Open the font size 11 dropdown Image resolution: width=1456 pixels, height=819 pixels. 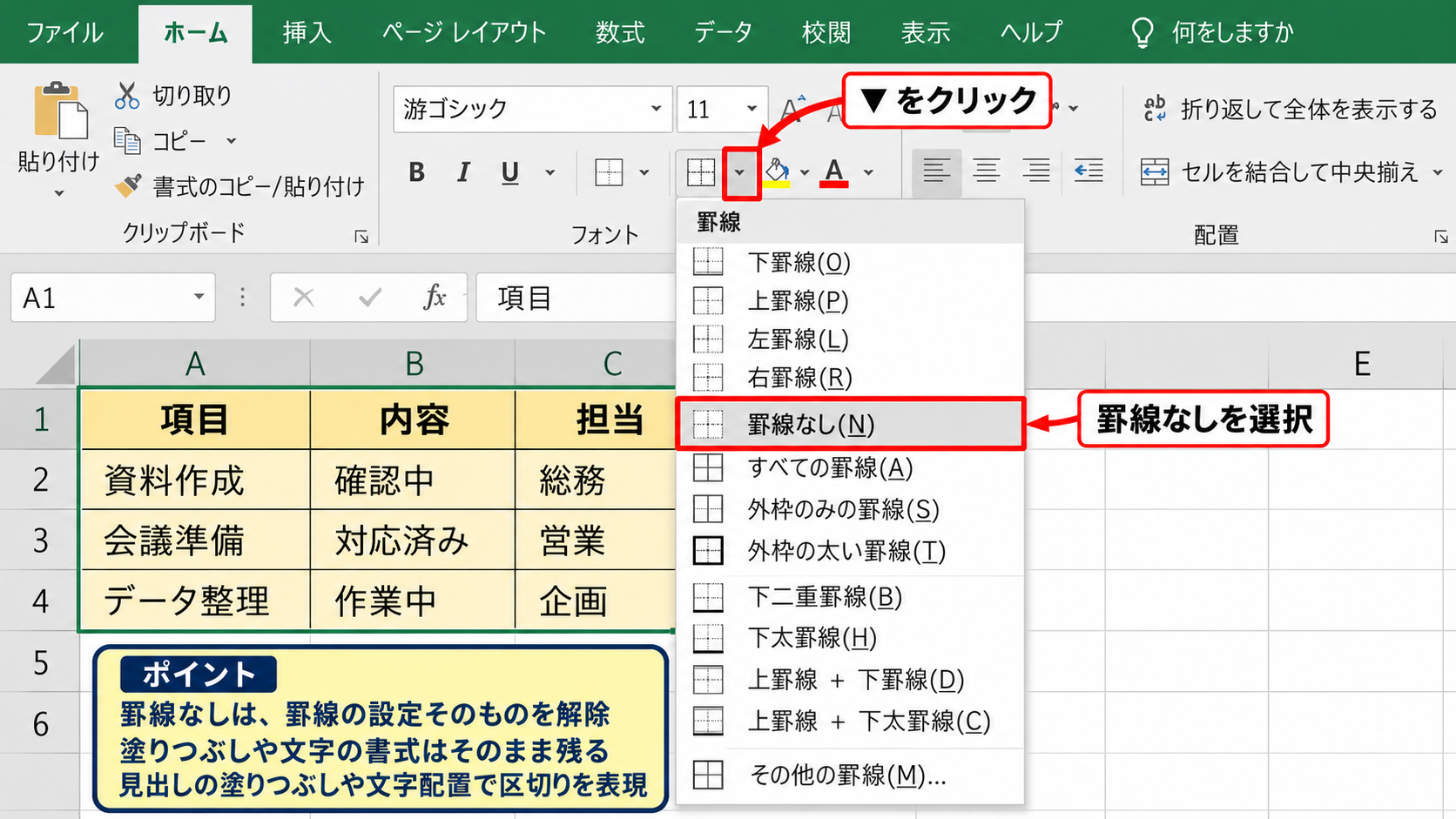[x=752, y=109]
